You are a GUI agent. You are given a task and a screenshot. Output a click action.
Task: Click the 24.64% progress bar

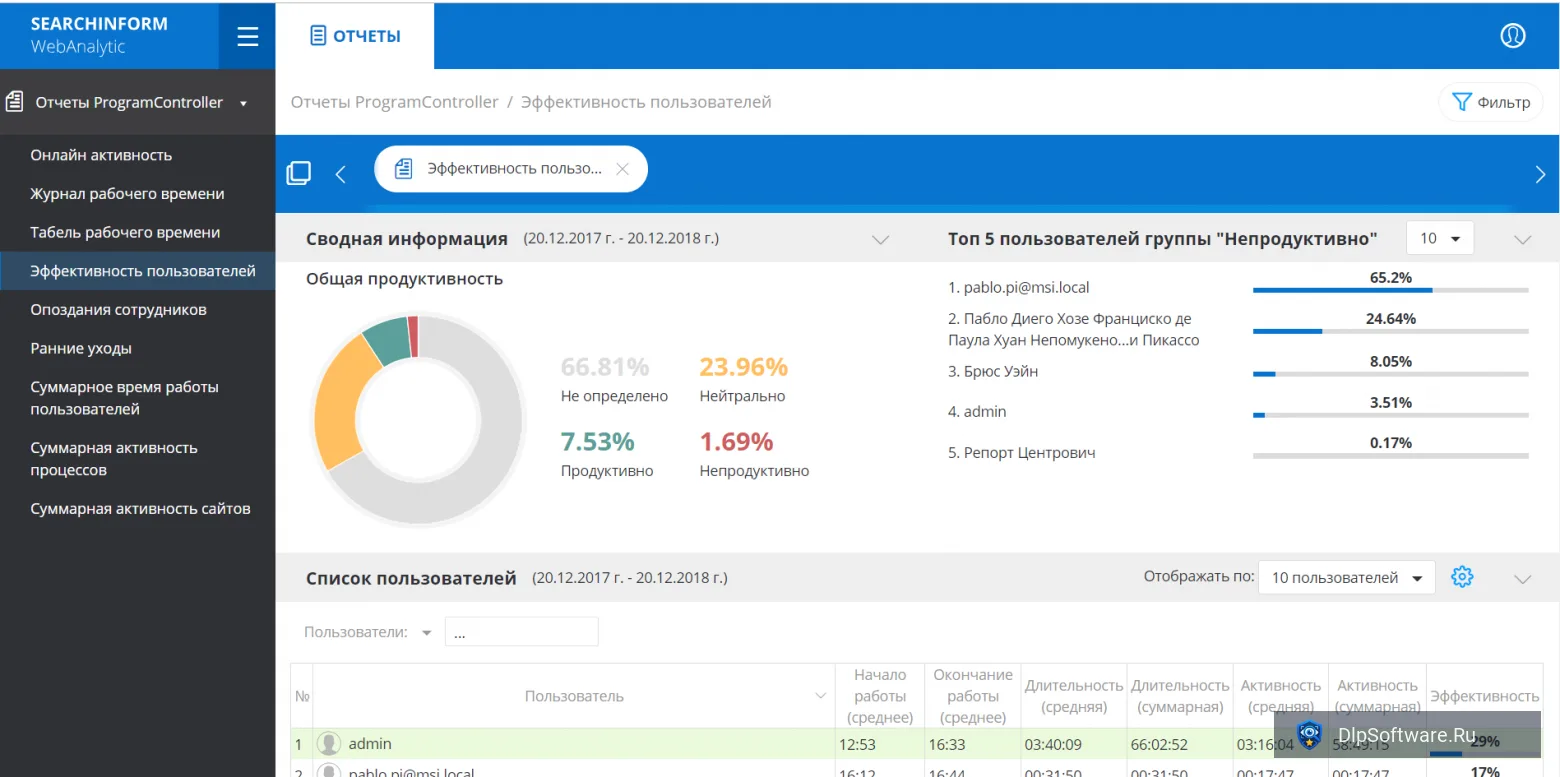[x=1390, y=332]
